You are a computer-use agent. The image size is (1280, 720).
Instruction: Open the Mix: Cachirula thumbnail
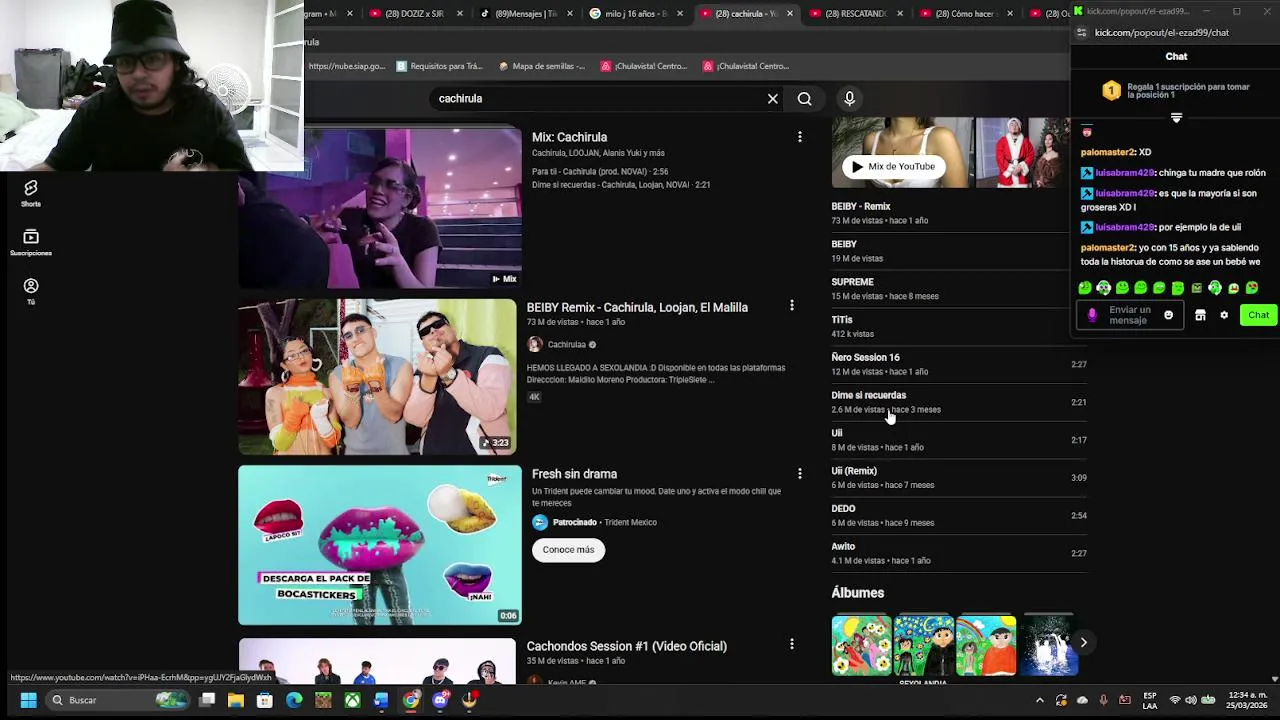coord(380,207)
